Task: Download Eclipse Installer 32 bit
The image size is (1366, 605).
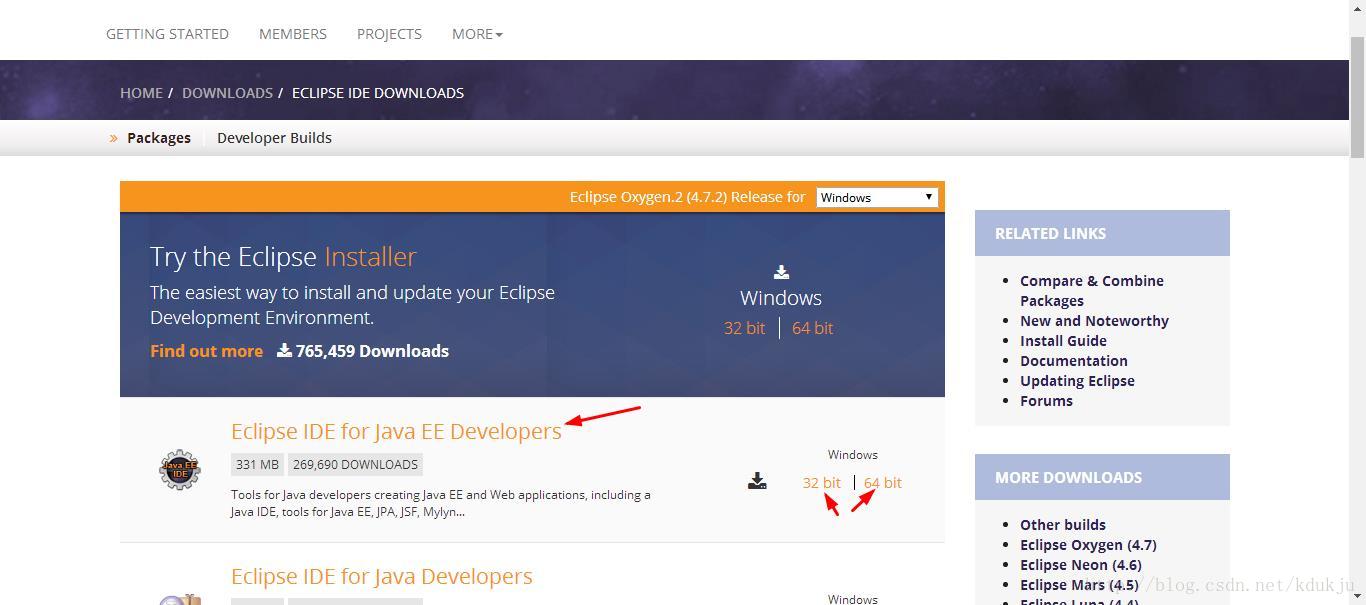Action: pos(744,328)
